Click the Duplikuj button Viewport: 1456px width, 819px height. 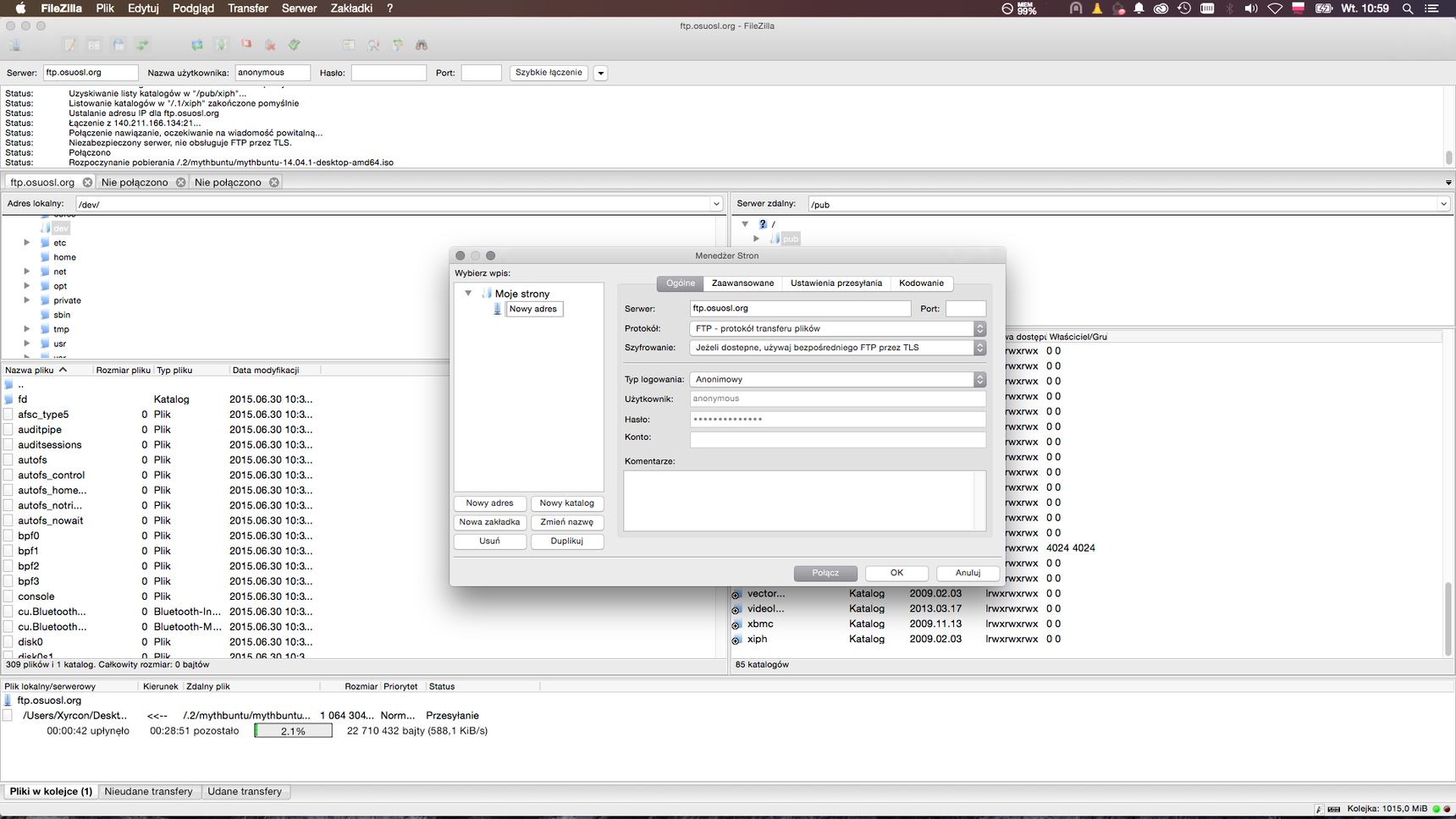[567, 541]
